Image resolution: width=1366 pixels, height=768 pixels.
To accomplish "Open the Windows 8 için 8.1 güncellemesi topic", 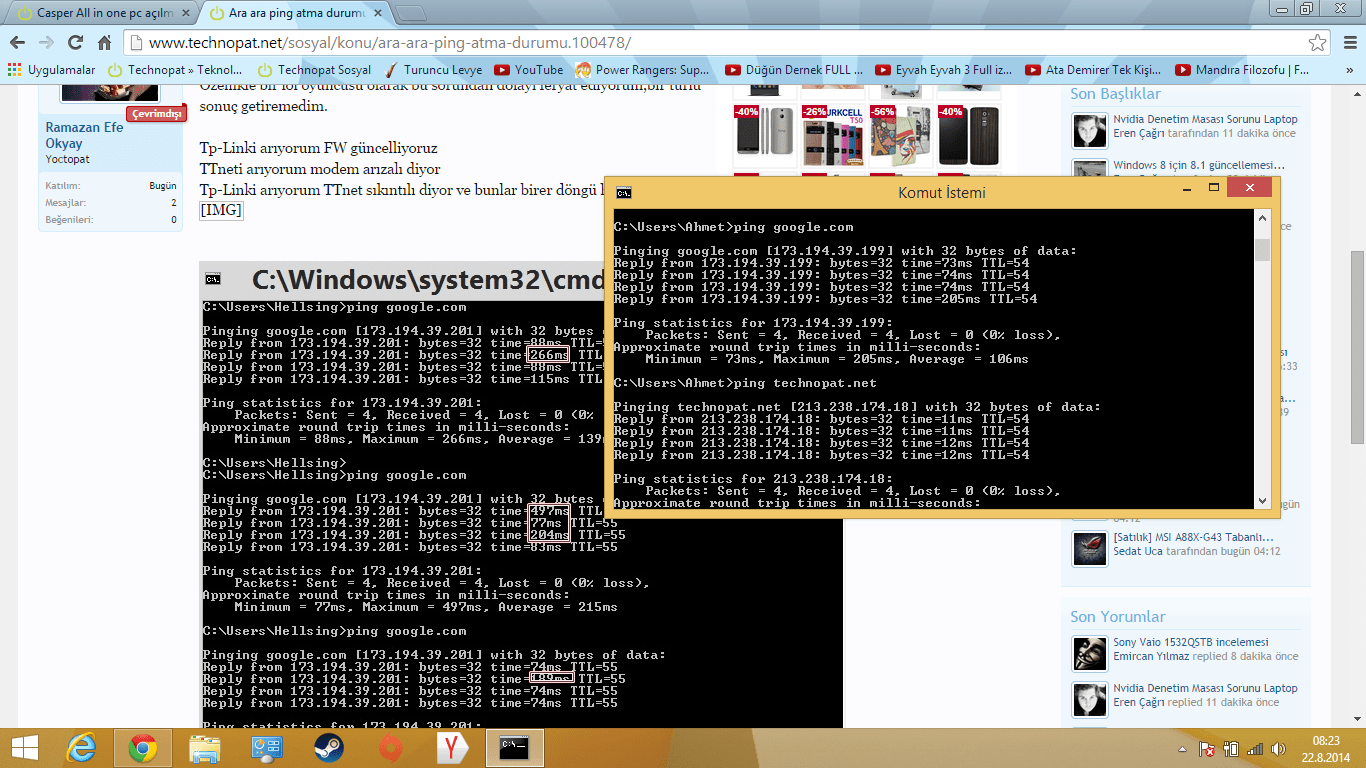I will click(x=1199, y=165).
